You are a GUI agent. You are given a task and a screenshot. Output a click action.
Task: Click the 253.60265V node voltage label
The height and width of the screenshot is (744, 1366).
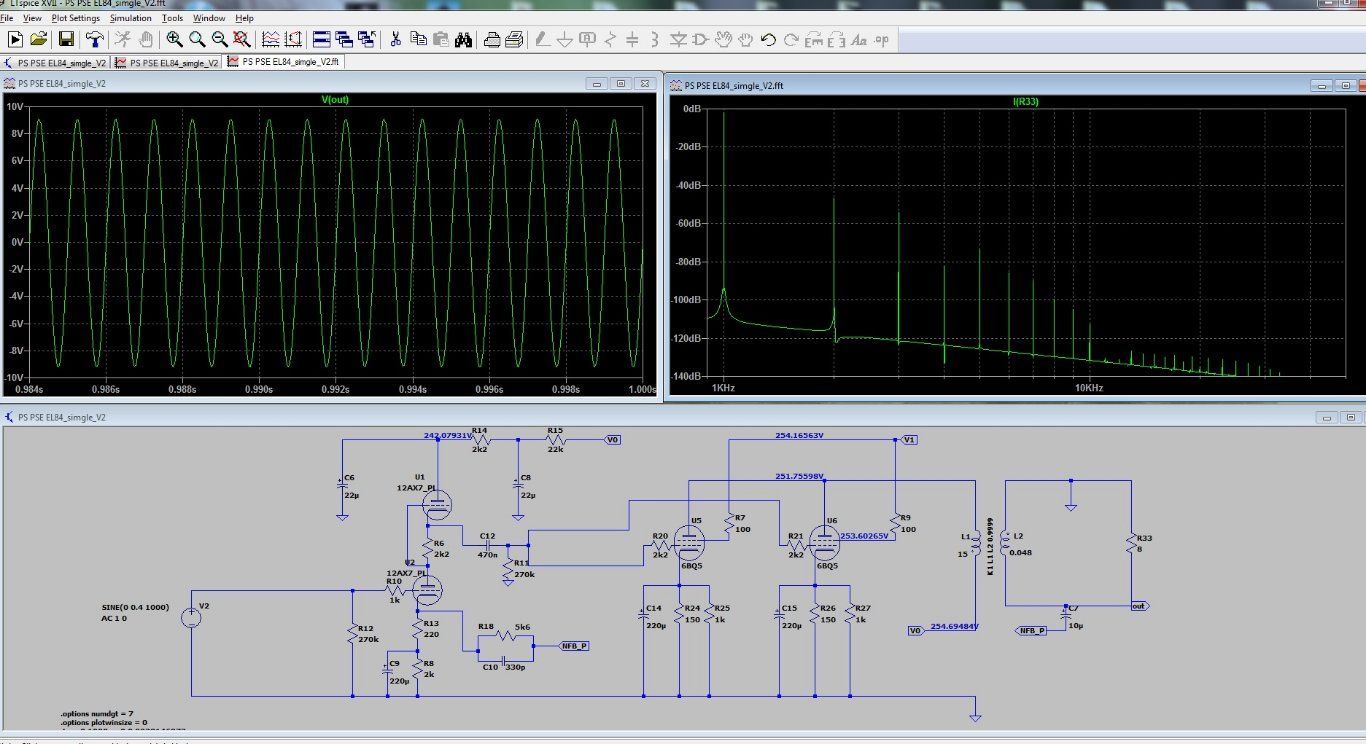[x=863, y=536]
